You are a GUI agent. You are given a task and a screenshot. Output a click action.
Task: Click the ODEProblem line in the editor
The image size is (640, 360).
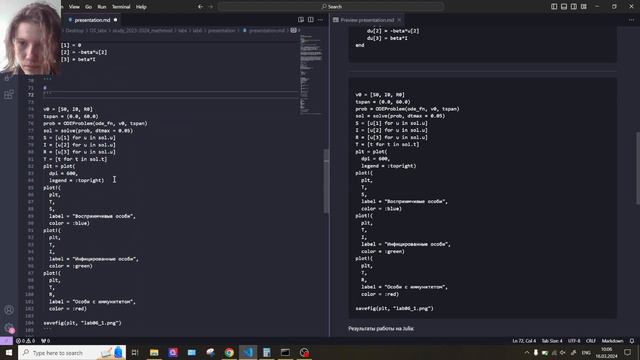[95, 123]
